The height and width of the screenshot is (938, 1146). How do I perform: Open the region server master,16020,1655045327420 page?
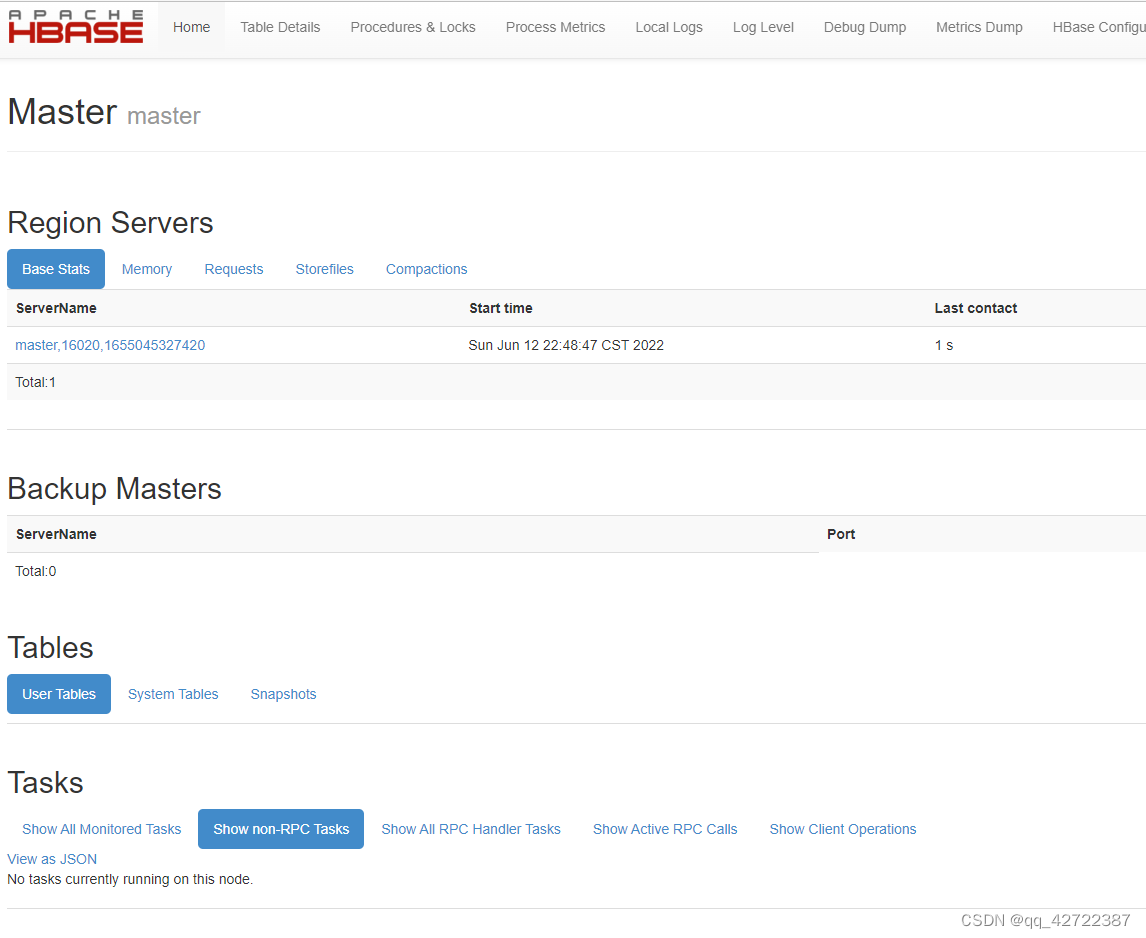110,344
